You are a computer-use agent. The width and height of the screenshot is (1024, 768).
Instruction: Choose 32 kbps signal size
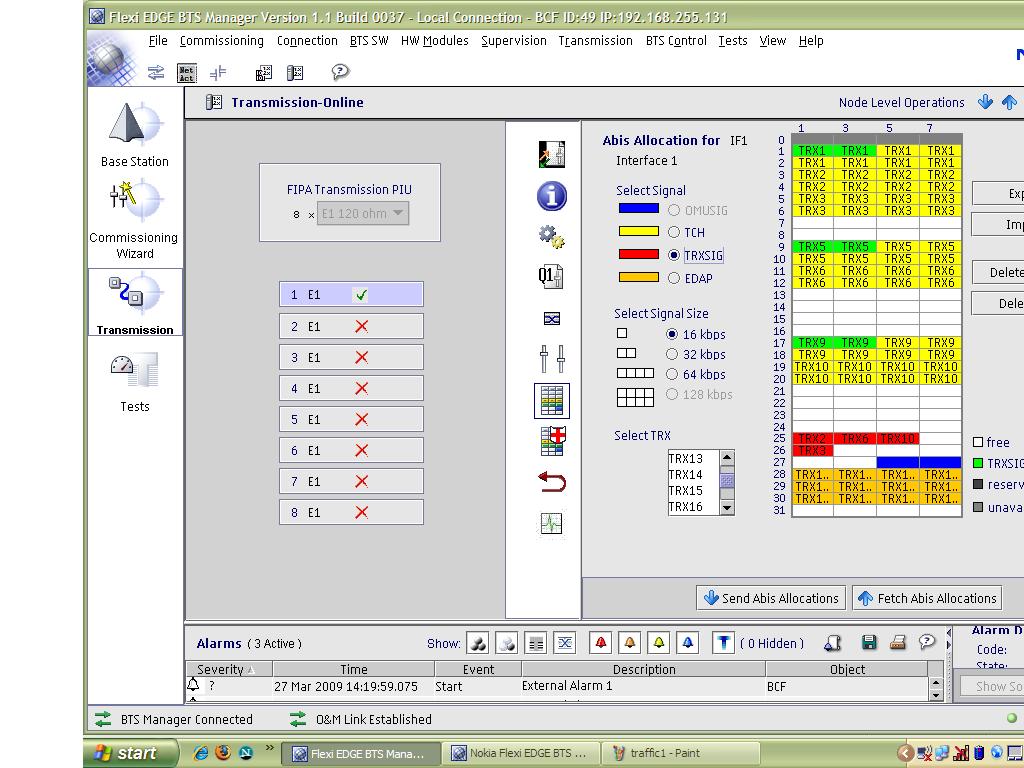673,355
